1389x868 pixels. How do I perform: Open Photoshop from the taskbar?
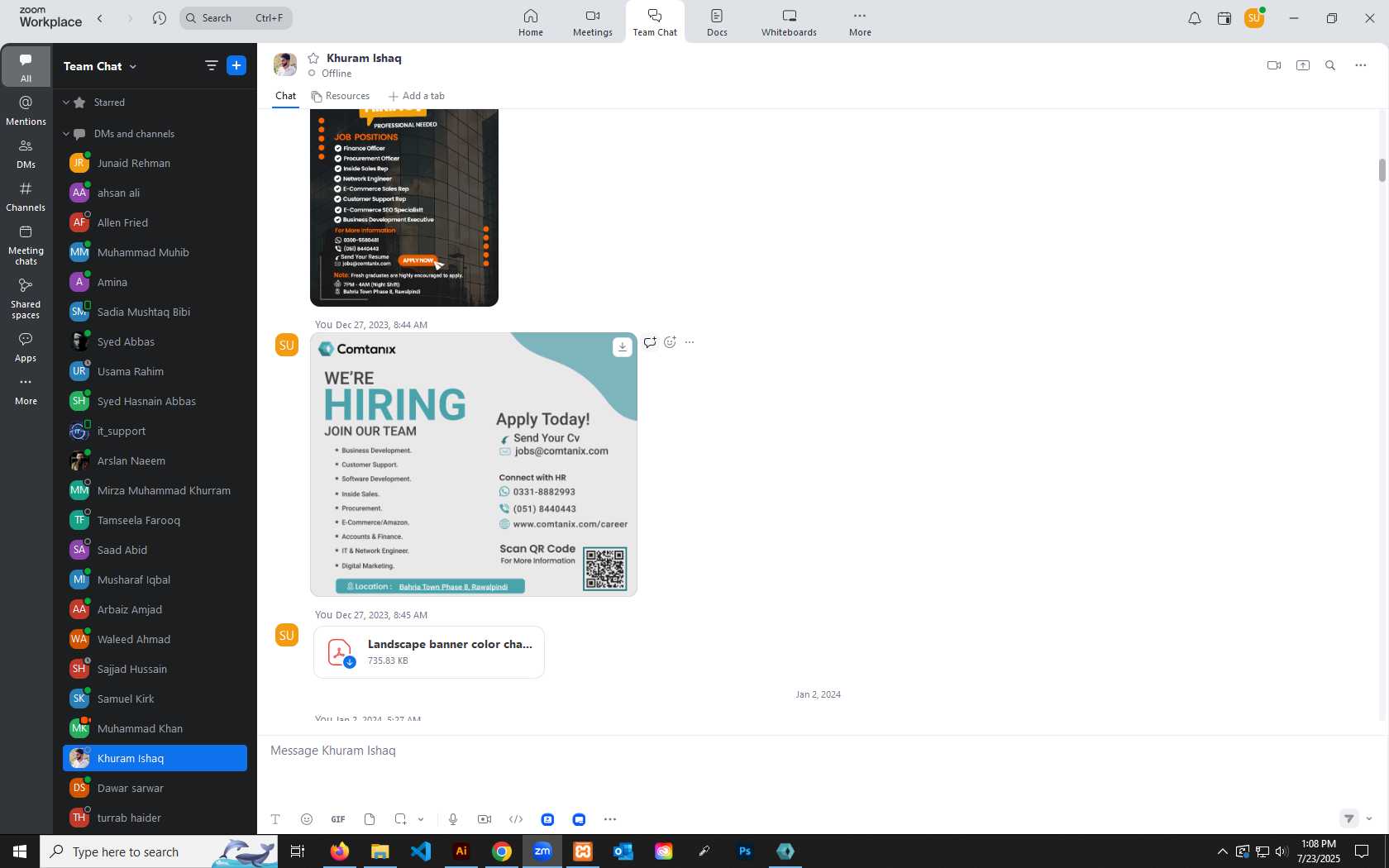[745, 851]
